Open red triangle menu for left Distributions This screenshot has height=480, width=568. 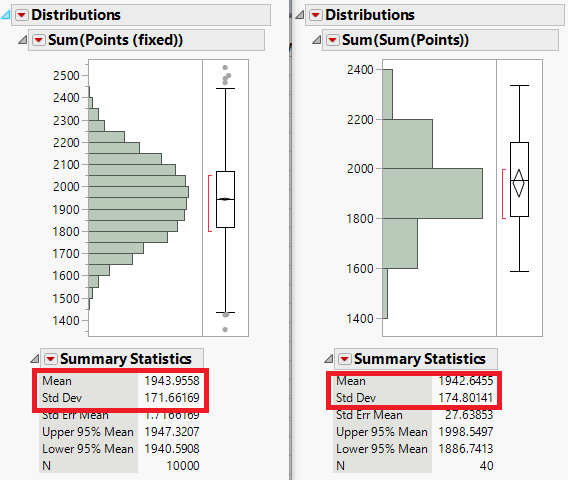[22, 15]
